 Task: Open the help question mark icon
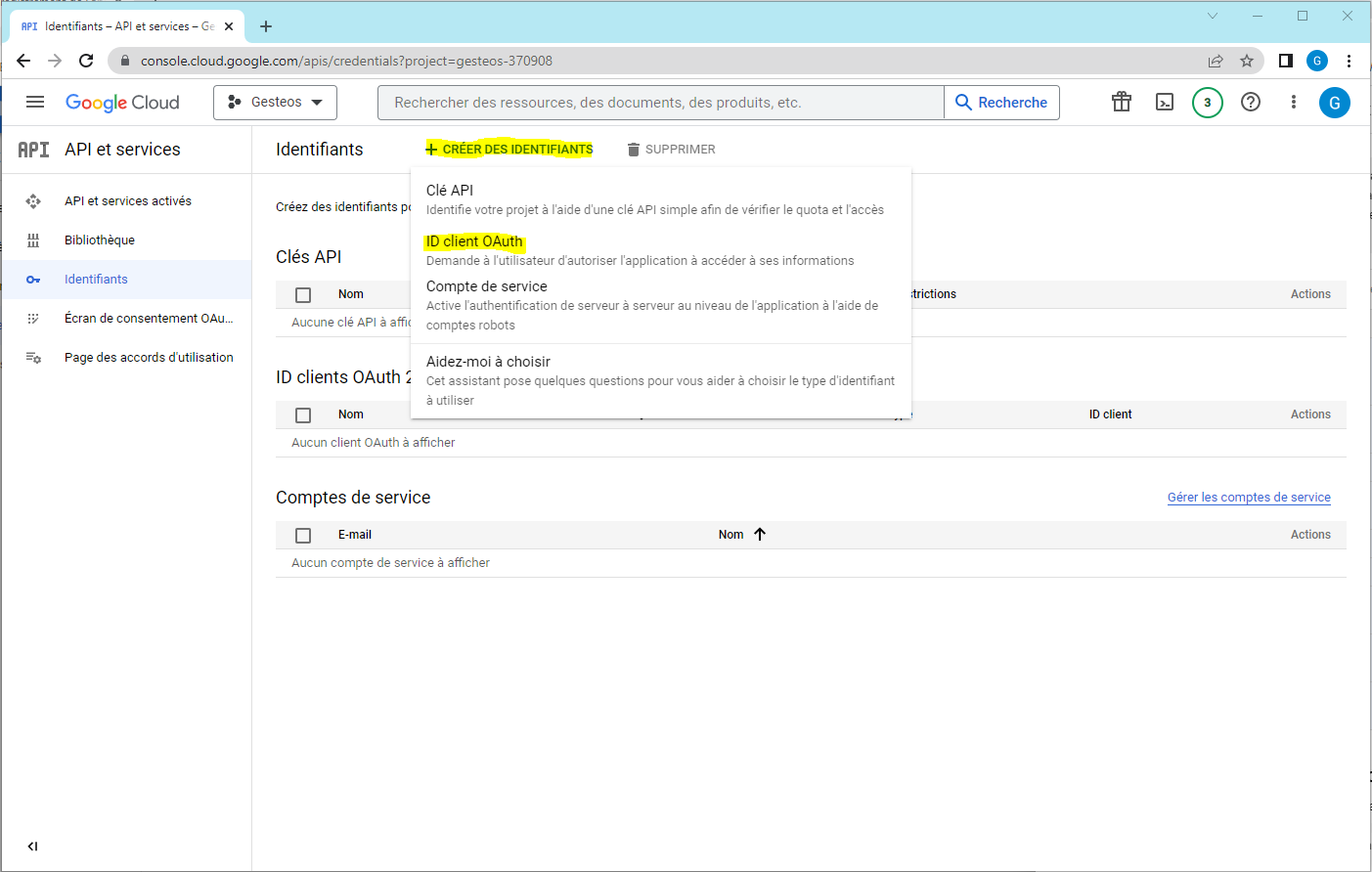tap(1251, 102)
